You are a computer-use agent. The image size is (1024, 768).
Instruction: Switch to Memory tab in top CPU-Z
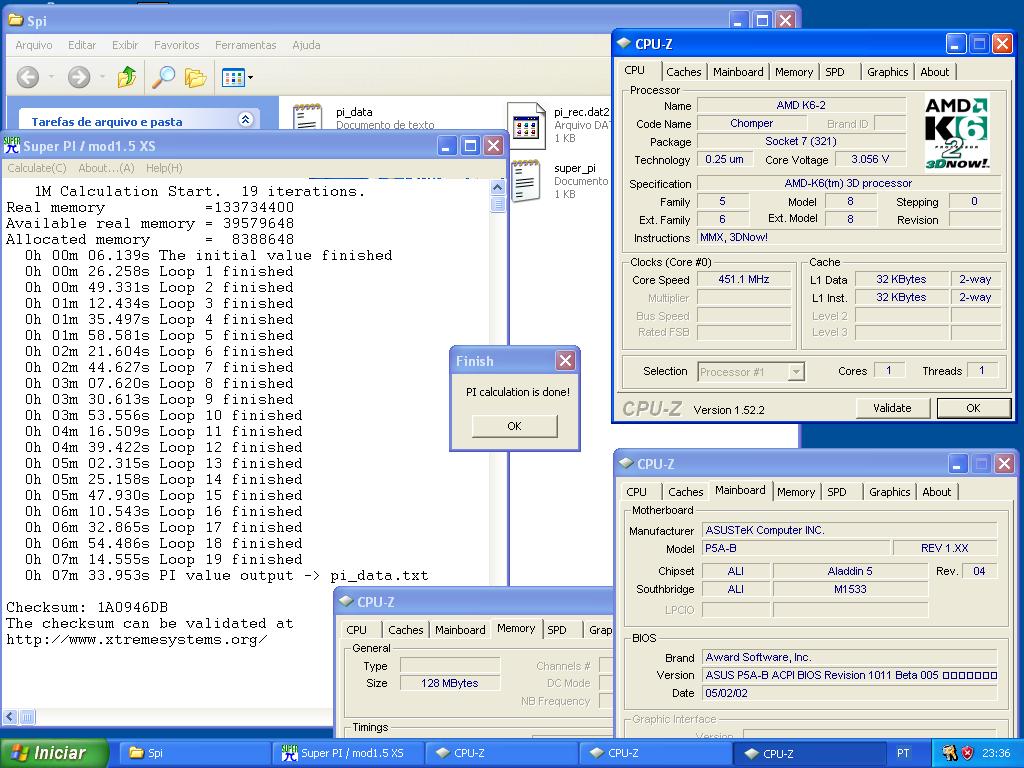(793, 72)
